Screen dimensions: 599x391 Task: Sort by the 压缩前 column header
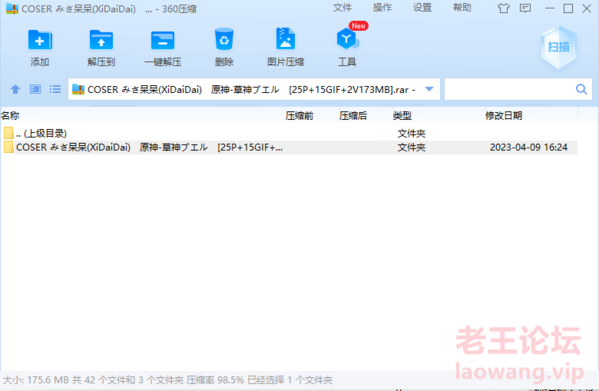pyautogui.click(x=299, y=115)
